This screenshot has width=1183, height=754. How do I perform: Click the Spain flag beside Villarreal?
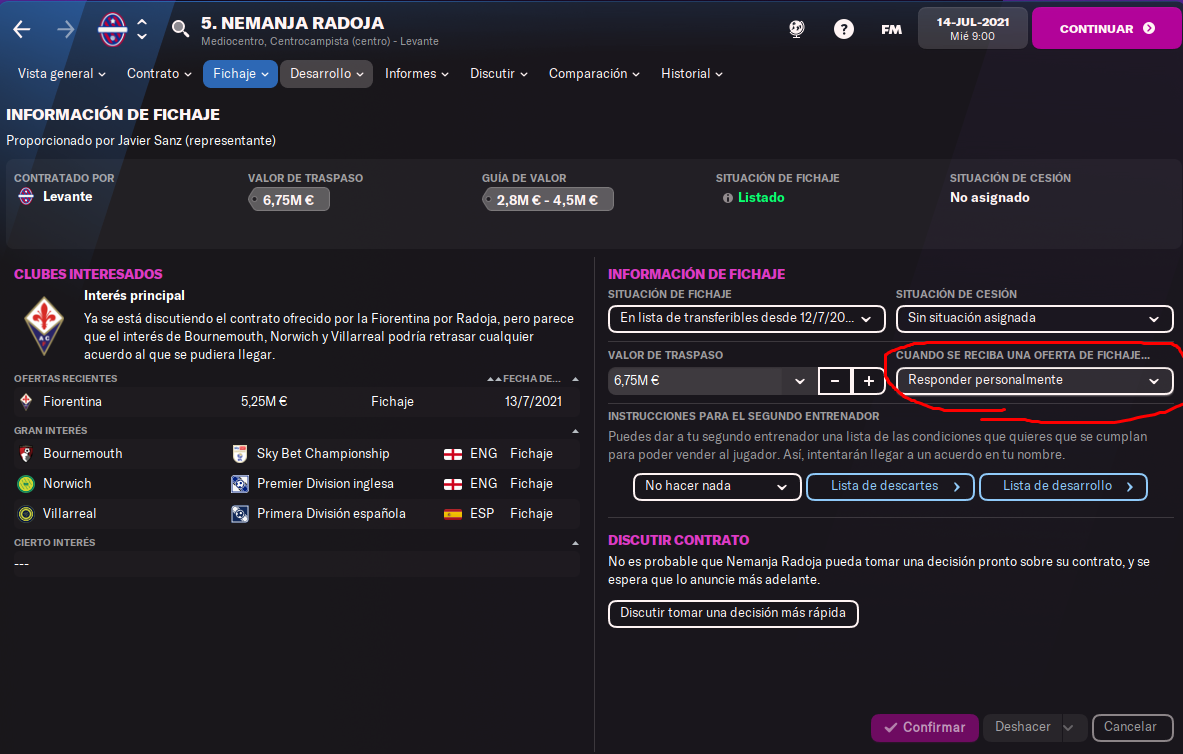[x=453, y=514]
